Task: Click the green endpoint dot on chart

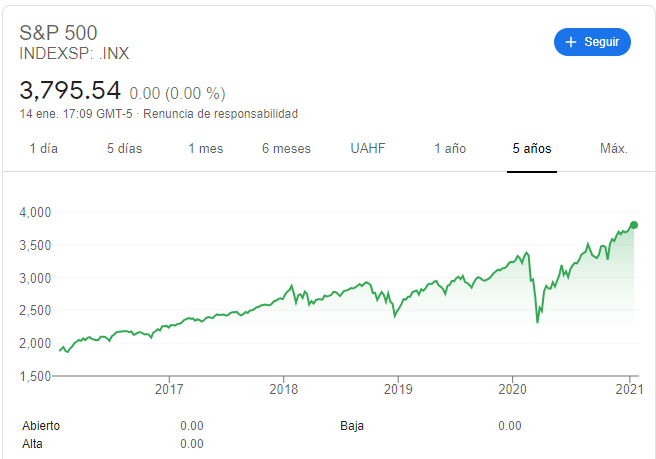Action: point(634,225)
